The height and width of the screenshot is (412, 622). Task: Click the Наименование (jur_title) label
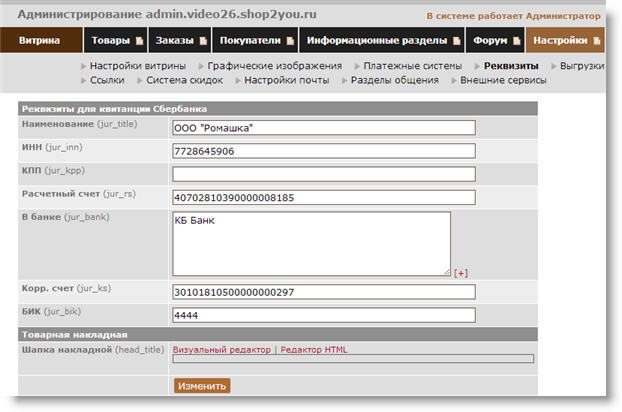[79, 124]
